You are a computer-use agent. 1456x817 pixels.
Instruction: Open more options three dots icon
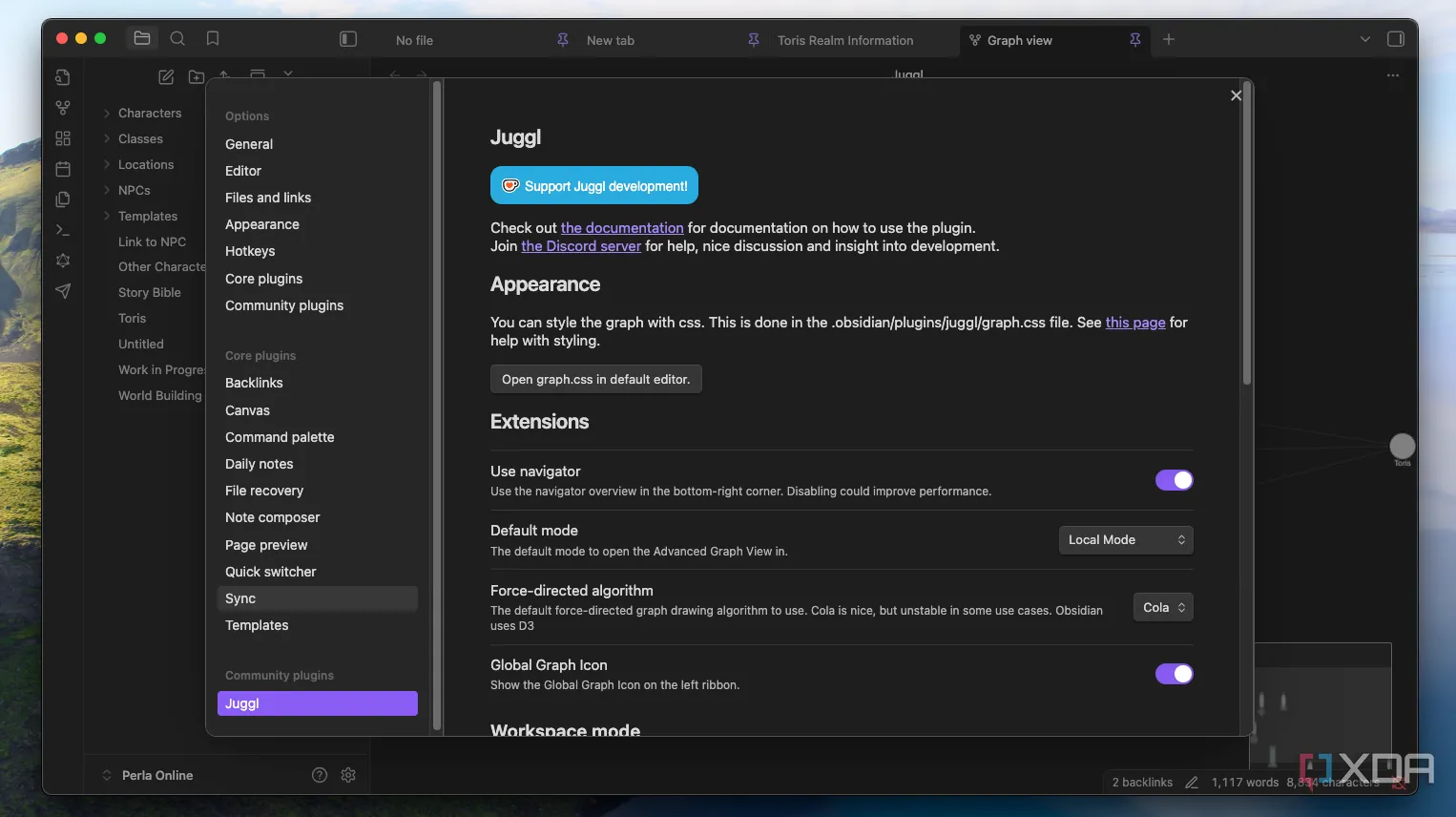click(x=1393, y=75)
